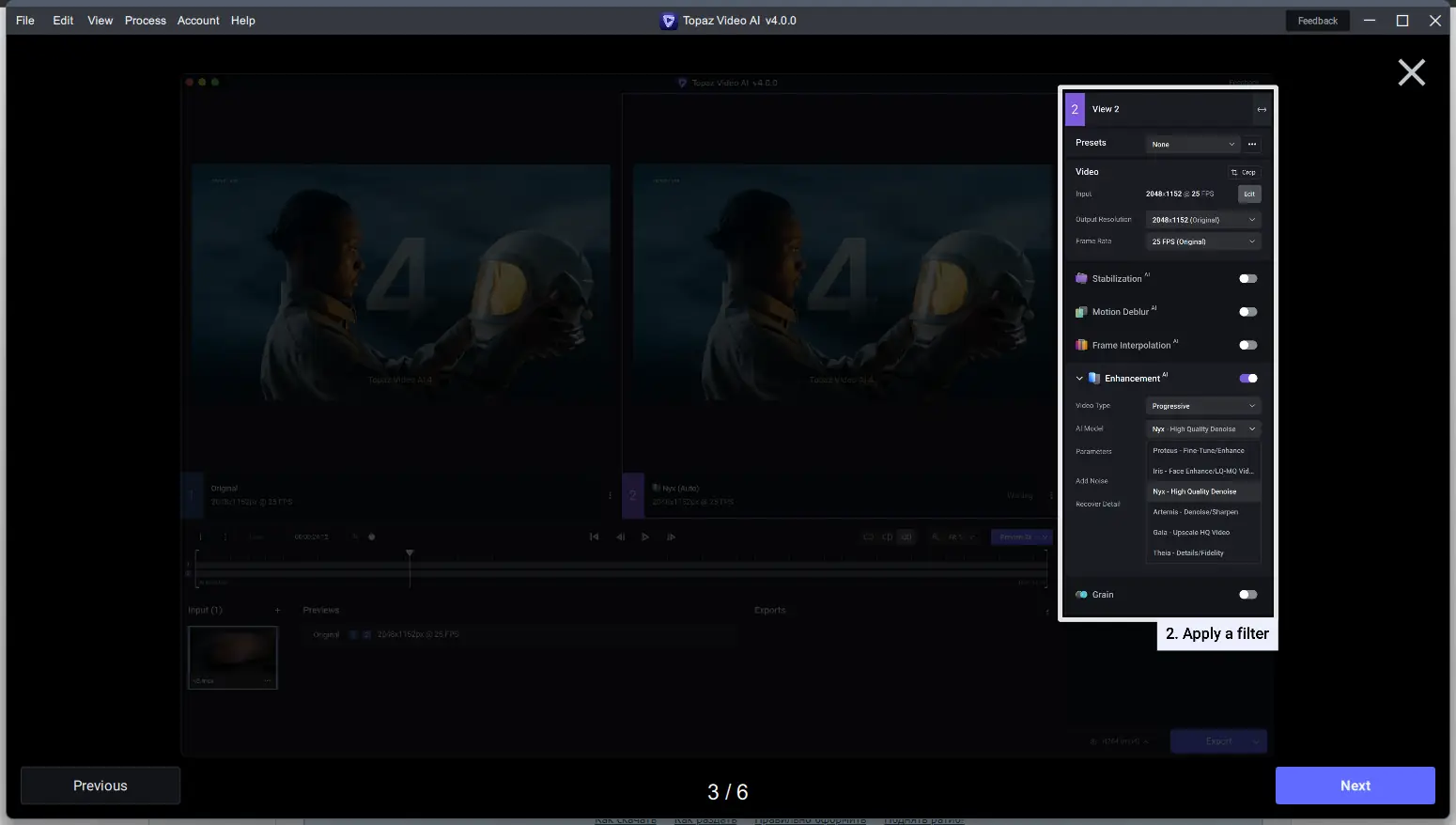Select Gaia - Upscale HQ Video model

[x=1204, y=533]
